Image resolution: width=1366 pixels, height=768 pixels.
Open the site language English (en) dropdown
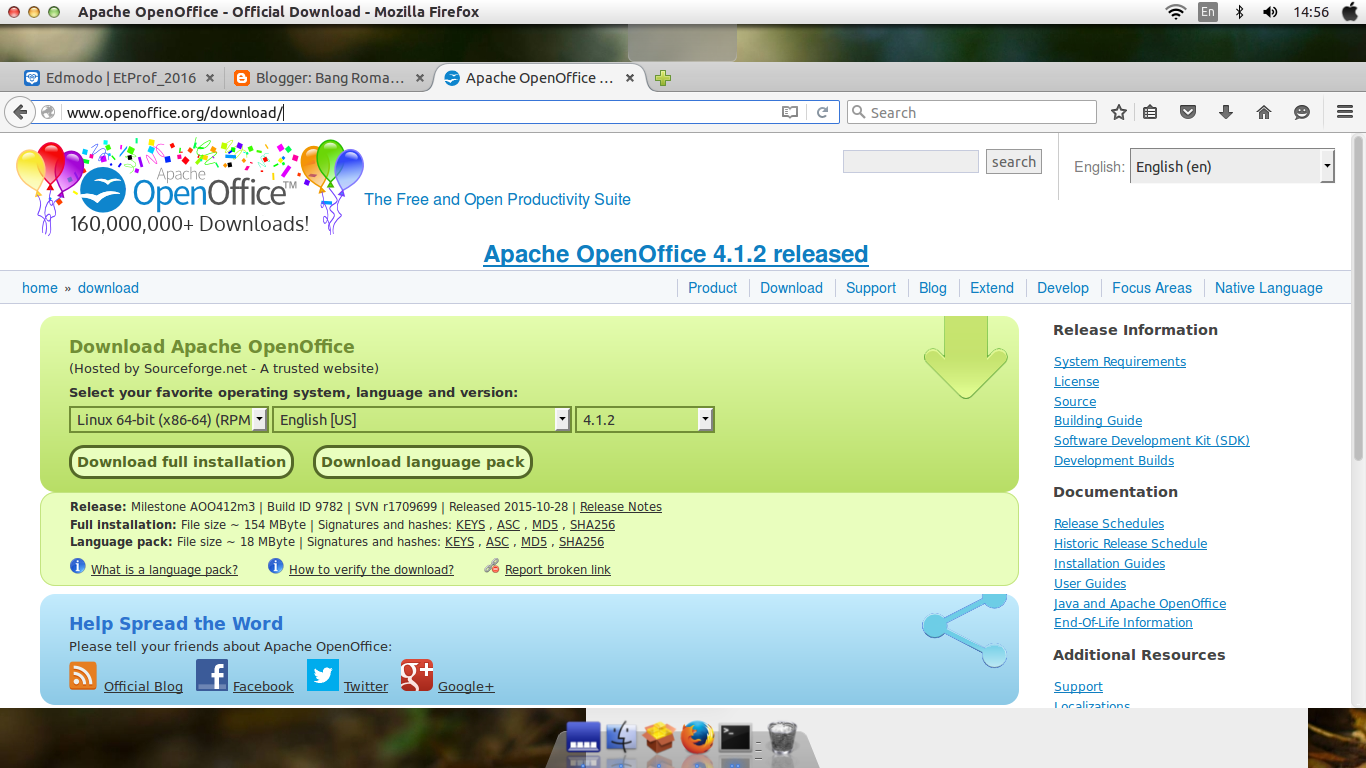click(1232, 167)
